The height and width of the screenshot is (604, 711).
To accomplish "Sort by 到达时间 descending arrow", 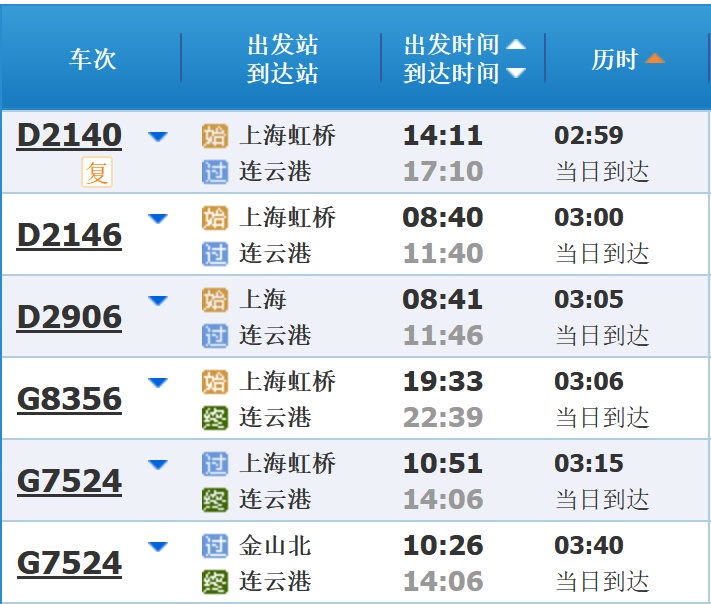I will click(x=516, y=73).
